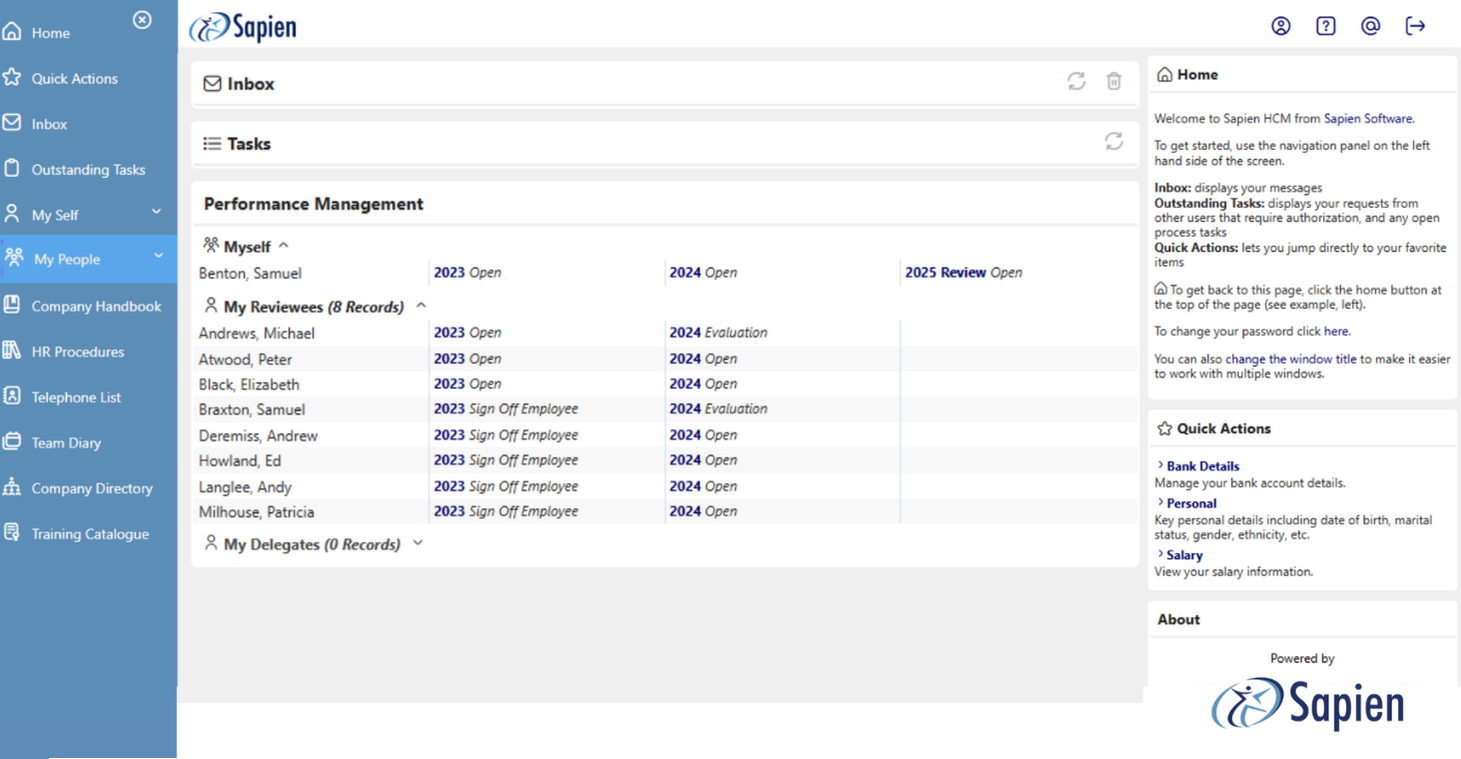Collapse the My Reviewees section

coord(421,306)
